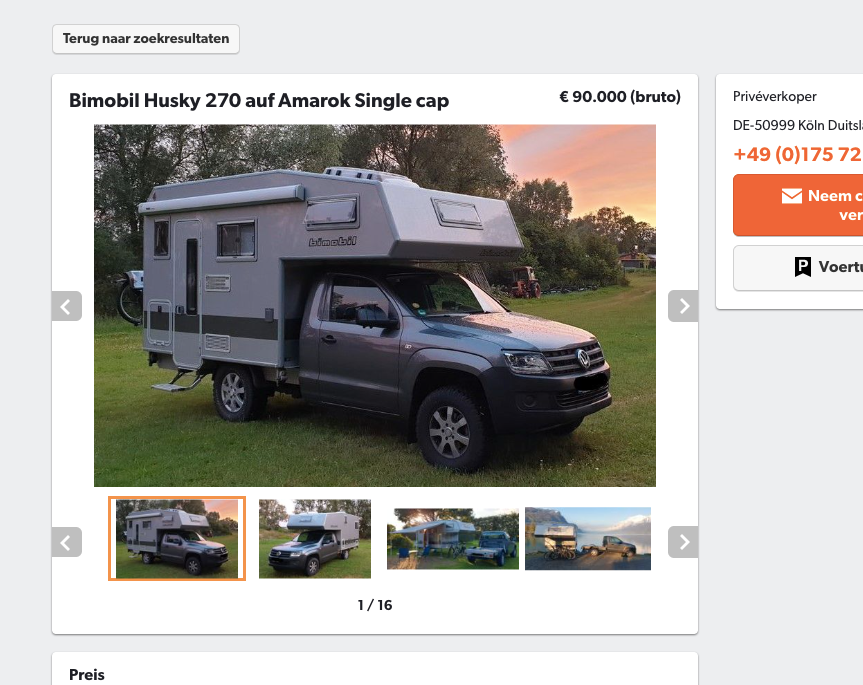
Task: Open the first thumbnail with the sunset camper
Action: click(177, 539)
